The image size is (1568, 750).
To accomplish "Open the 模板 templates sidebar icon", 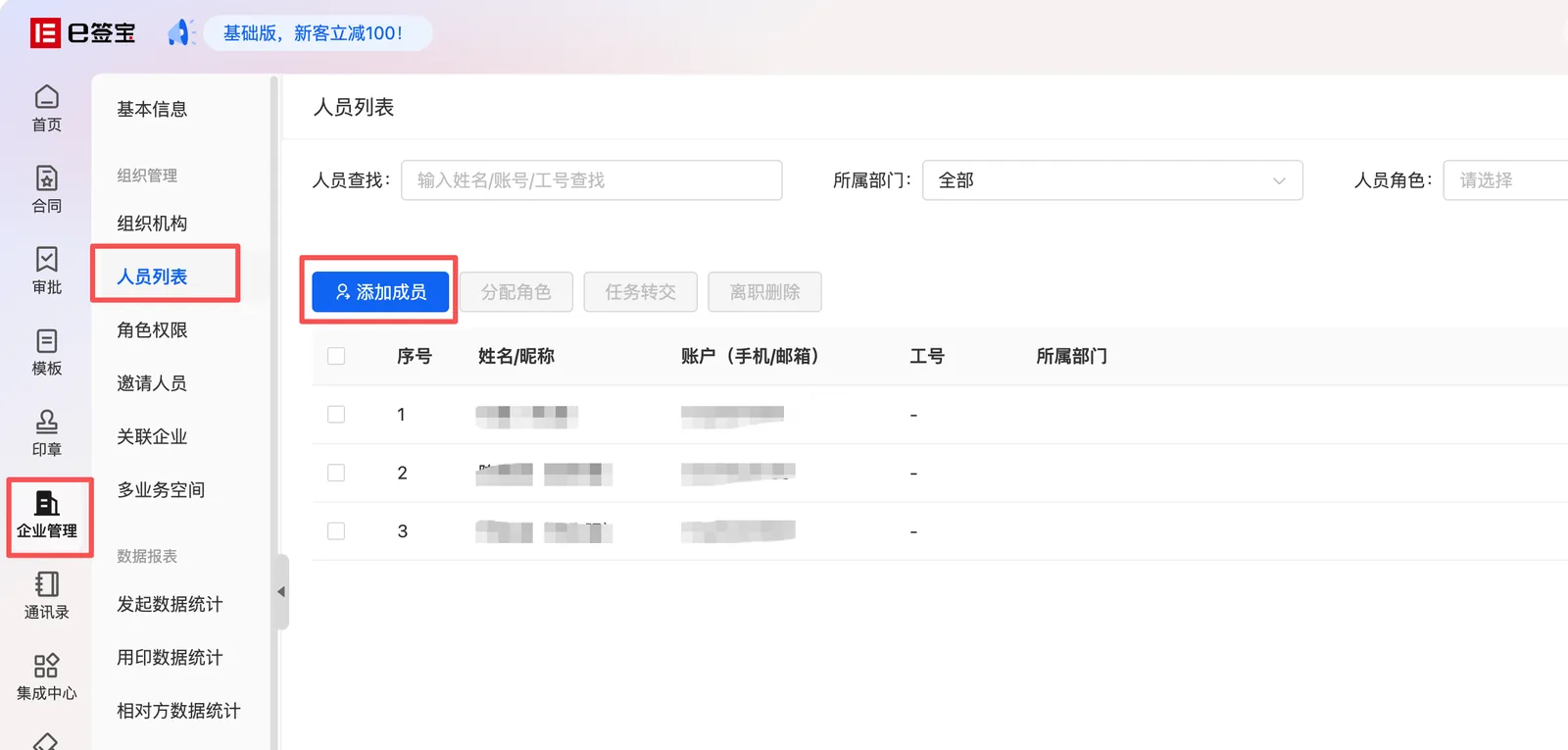I will (46, 352).
